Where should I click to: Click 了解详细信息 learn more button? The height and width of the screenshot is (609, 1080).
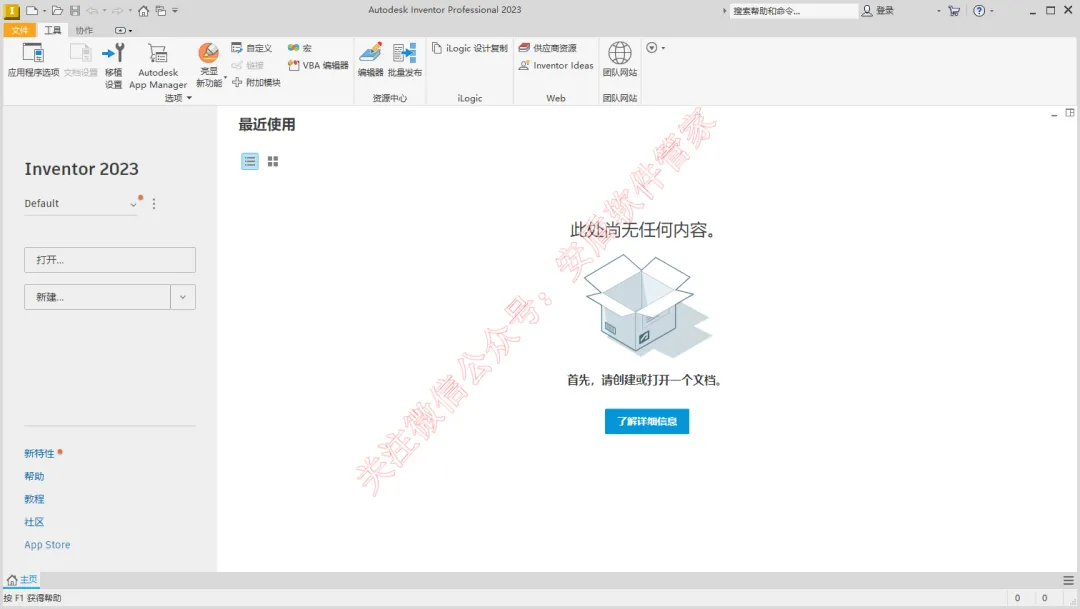click(647, 421)
